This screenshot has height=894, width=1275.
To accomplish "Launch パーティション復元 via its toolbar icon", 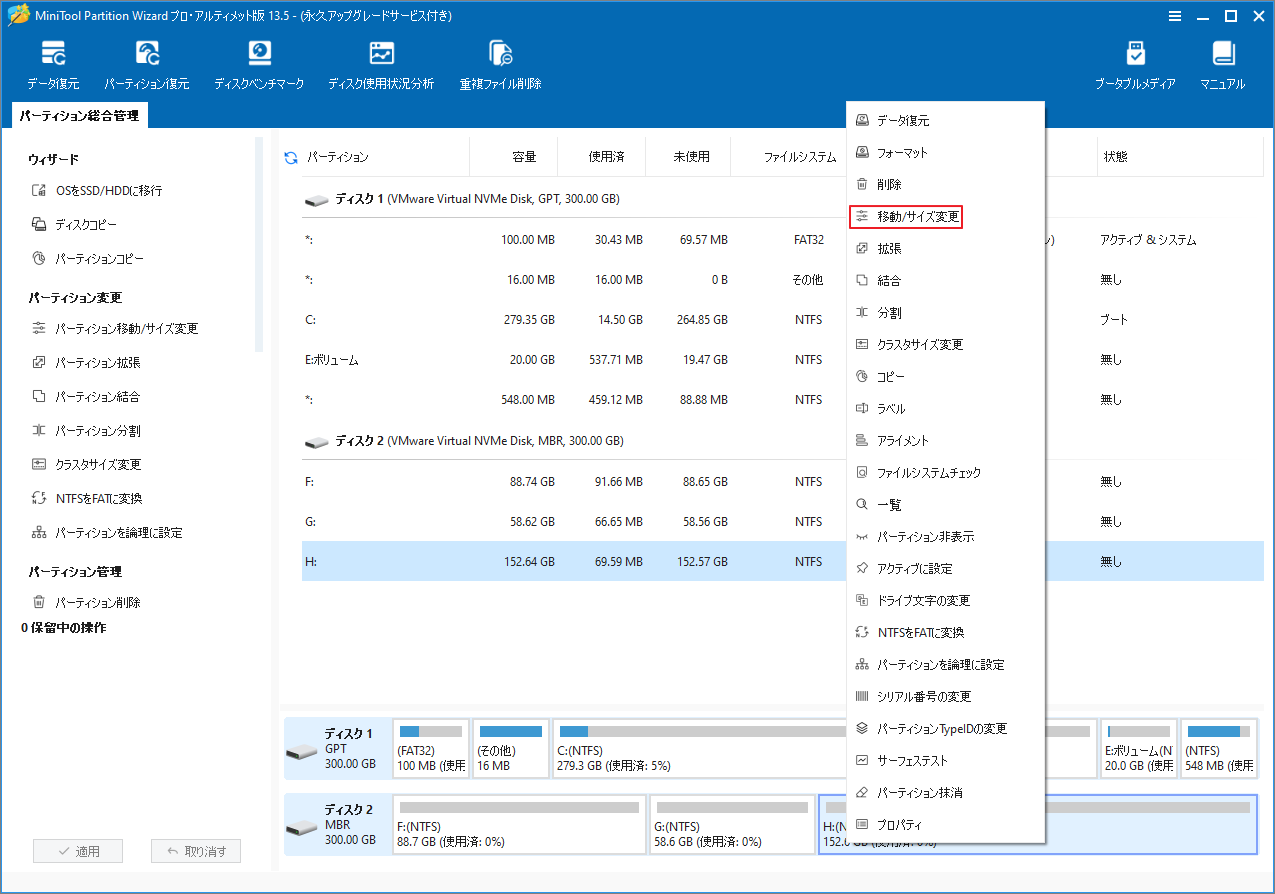I will tap(147, 62).
